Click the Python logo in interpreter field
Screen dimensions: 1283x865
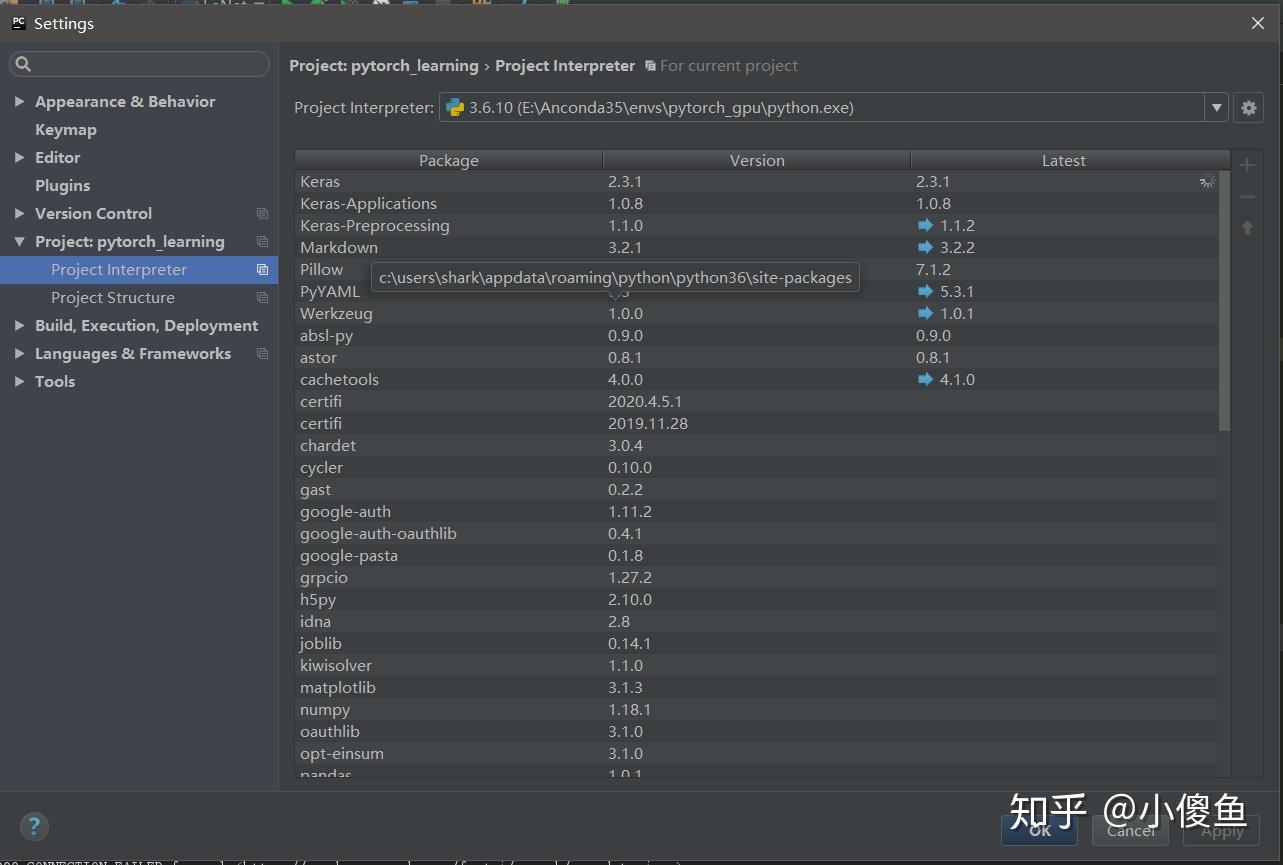pyautogui.click(x=455, y=108)
